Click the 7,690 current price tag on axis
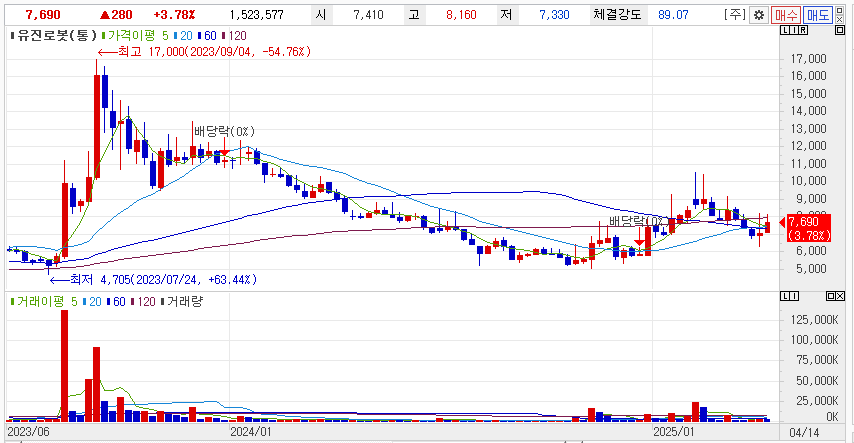The image size is (854, 443). [804, 221]
